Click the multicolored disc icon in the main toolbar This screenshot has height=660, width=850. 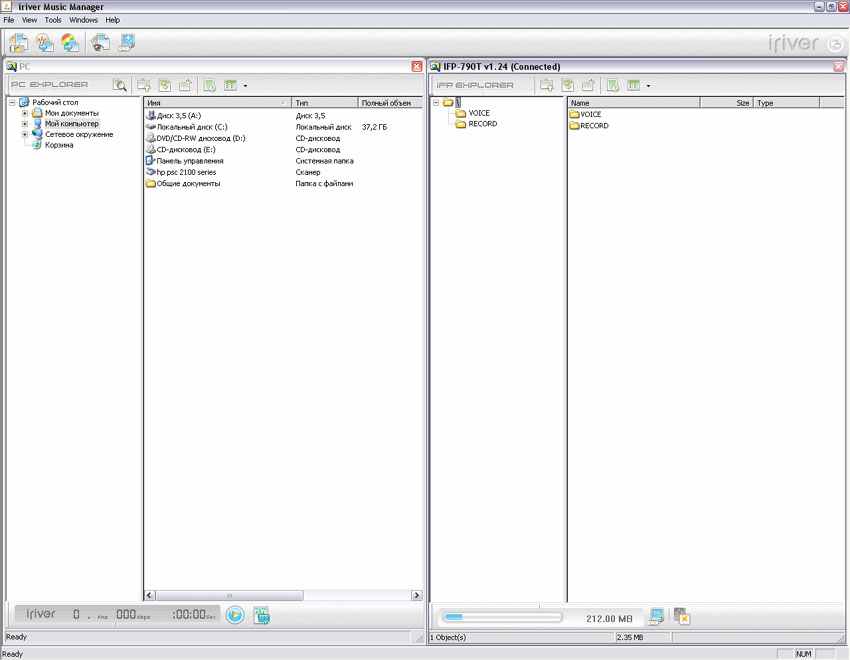coord(70,43)
